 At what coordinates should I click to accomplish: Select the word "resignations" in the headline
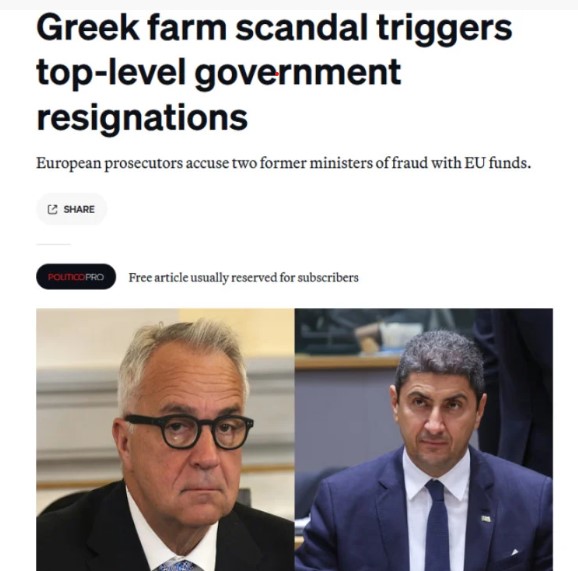coord(142,118)
